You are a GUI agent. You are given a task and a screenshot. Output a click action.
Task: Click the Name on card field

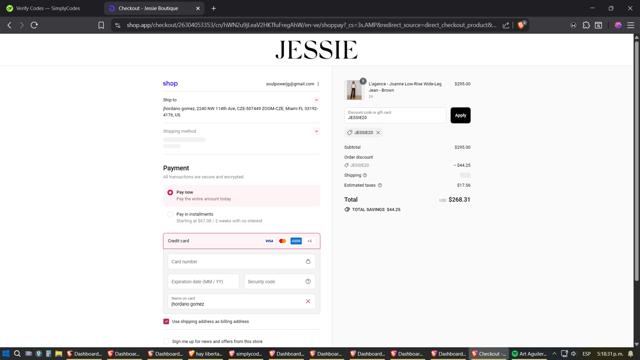241,302
